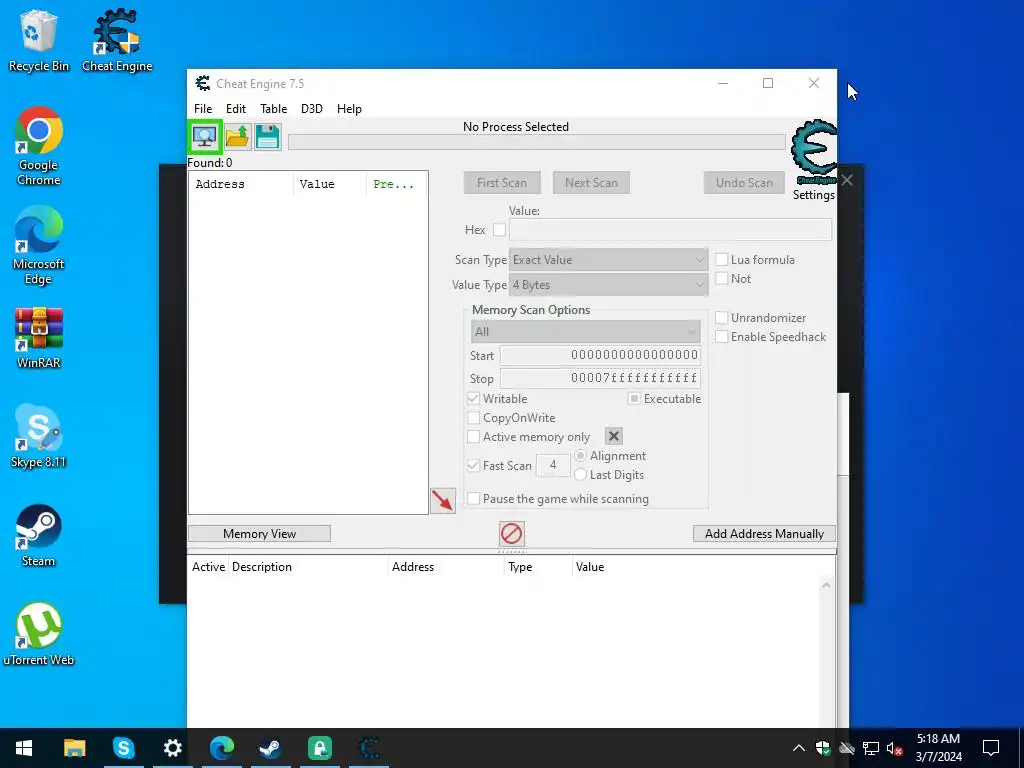Click the green padlock taskbar icon

(x=319, y=748)
